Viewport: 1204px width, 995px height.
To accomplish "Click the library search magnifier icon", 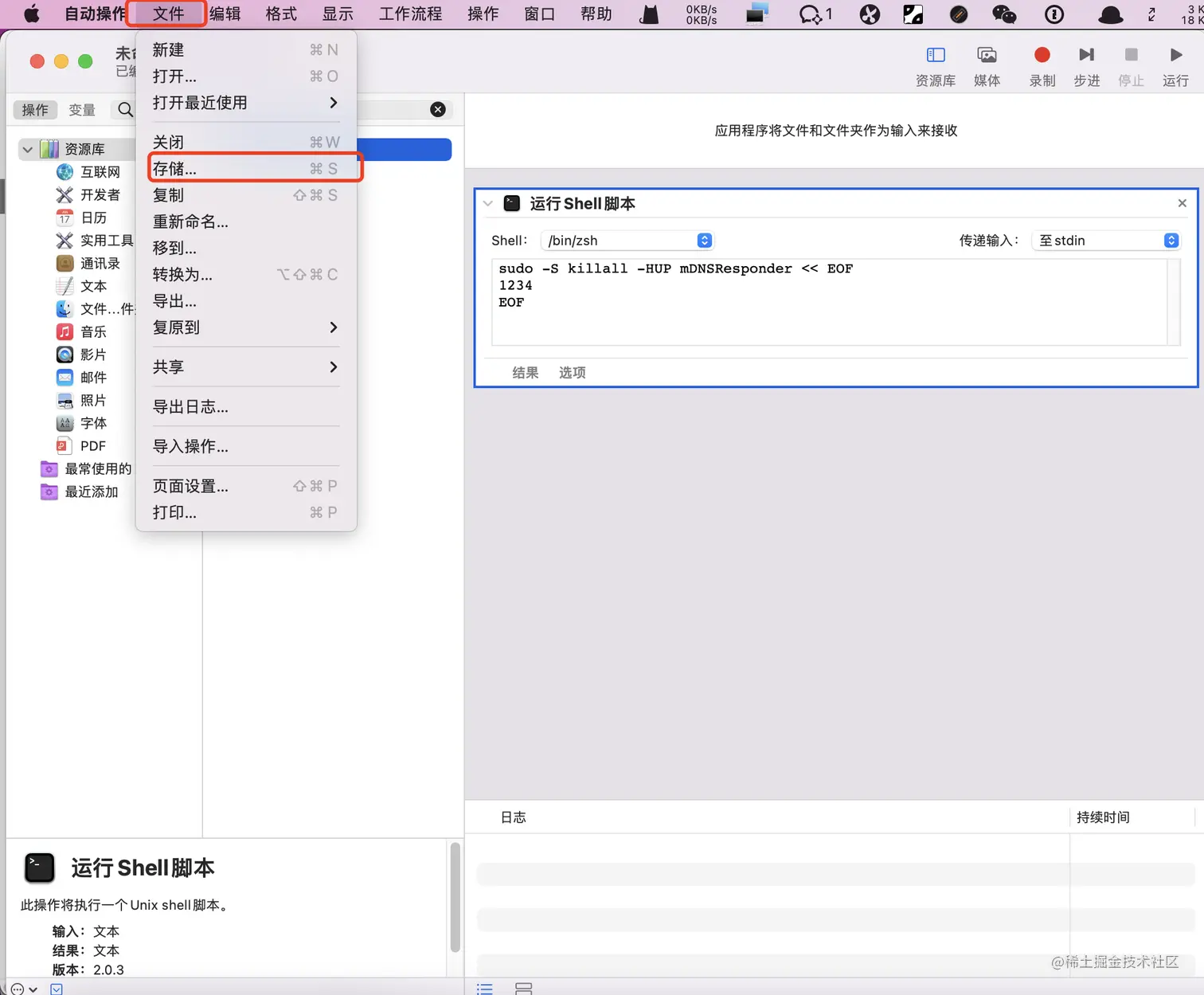I will click(x=125, y=110).
